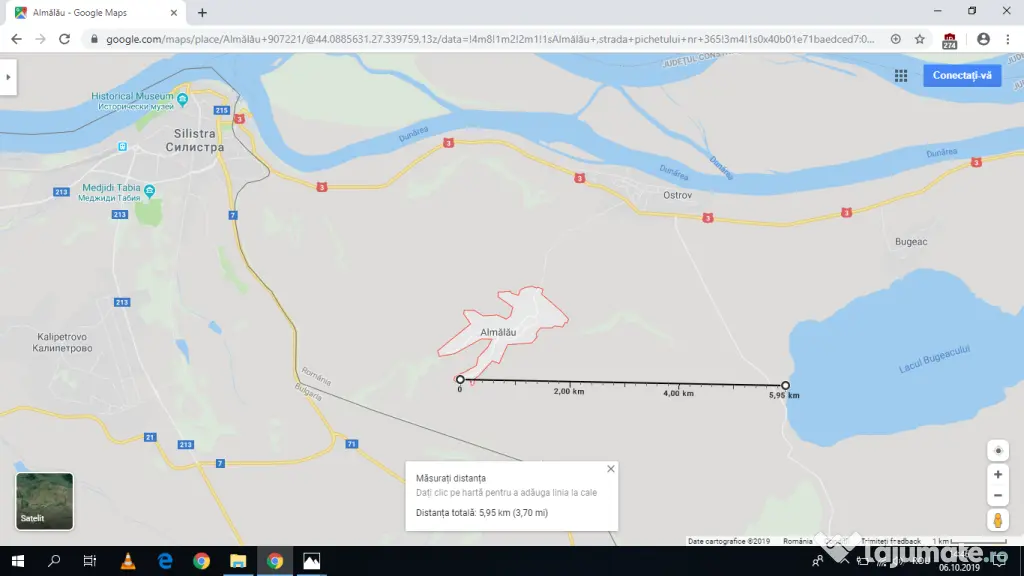Show your location with target icon

coord(997,451)
